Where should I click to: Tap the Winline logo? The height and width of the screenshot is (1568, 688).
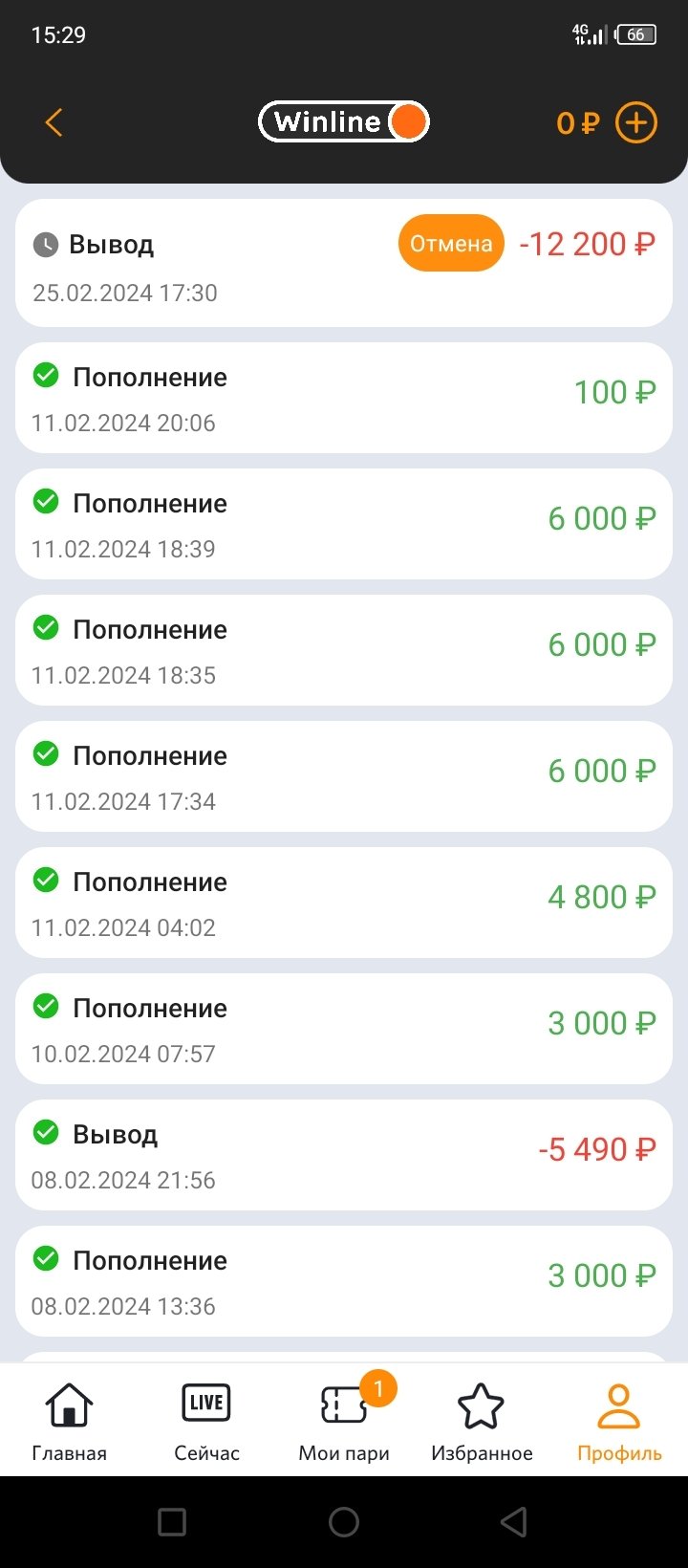tap(343, 121)
